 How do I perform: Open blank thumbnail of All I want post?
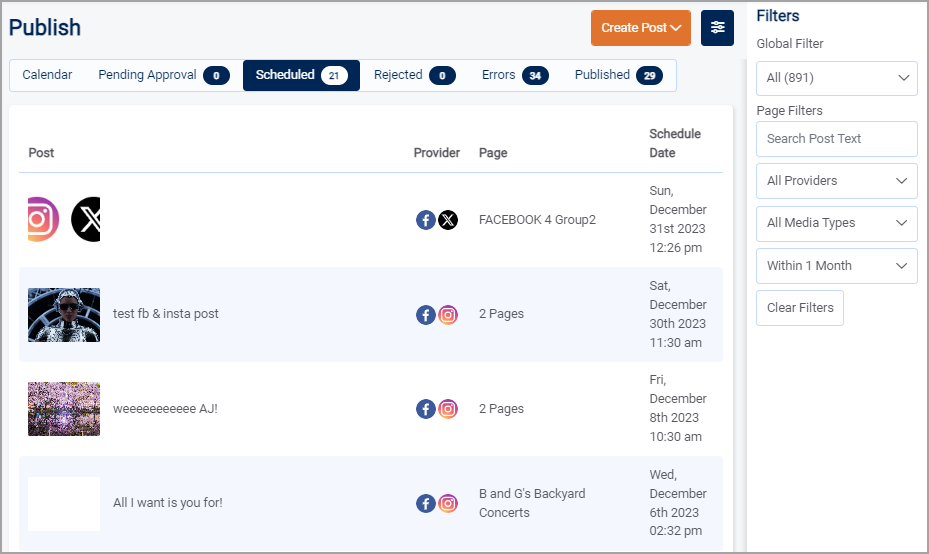pyautogui.click(x=64, y=504)
